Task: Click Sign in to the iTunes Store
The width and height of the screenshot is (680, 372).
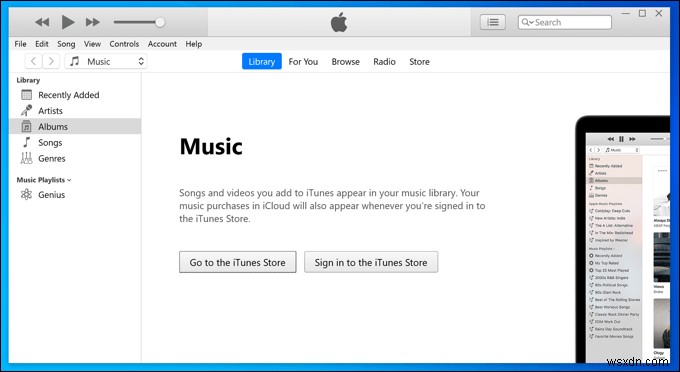Action: click(x=371, y=262)
